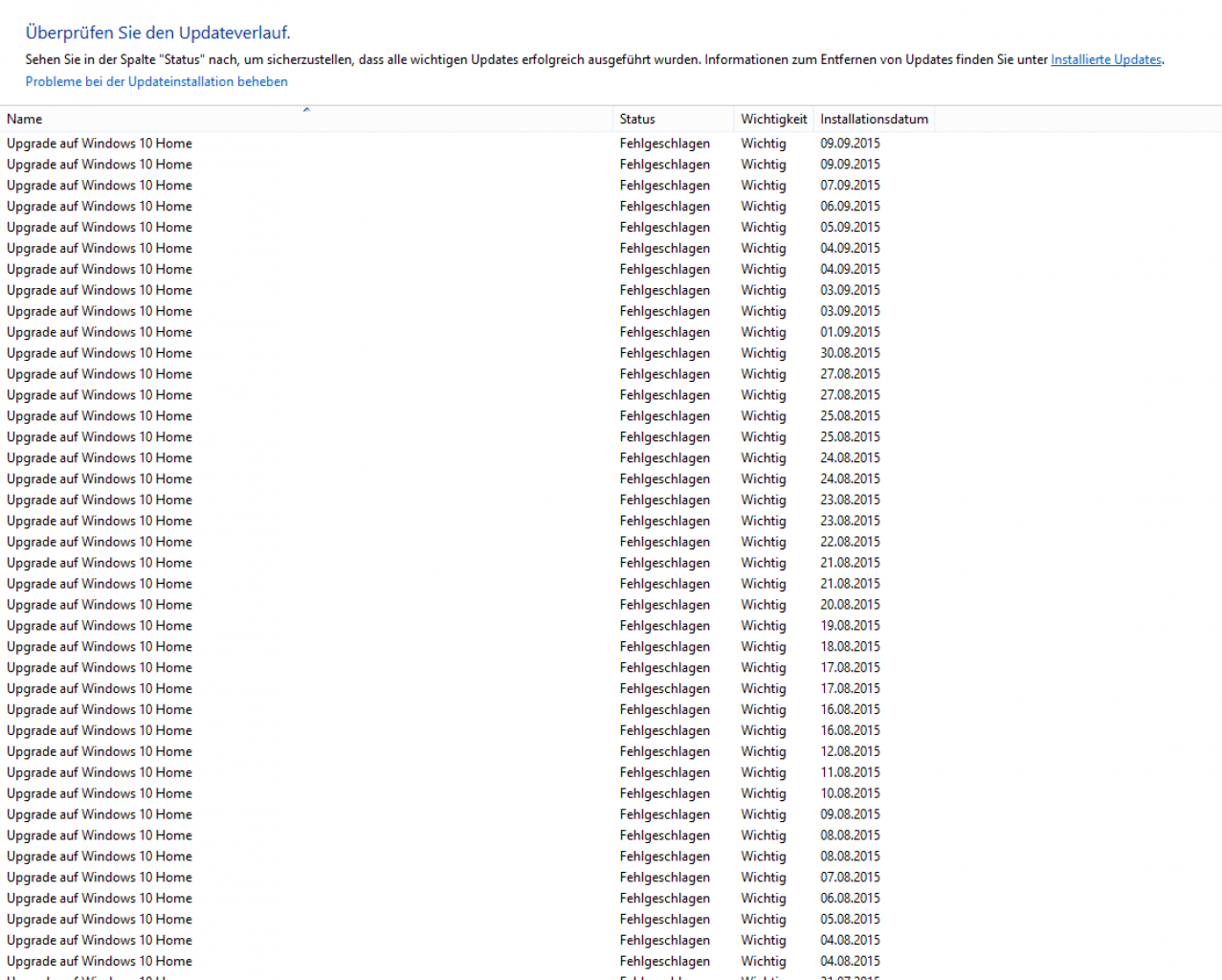Select date cell 07.09.2015
Image resolution: width=1222 pixels, height=980 pixels.
point(850,186)
